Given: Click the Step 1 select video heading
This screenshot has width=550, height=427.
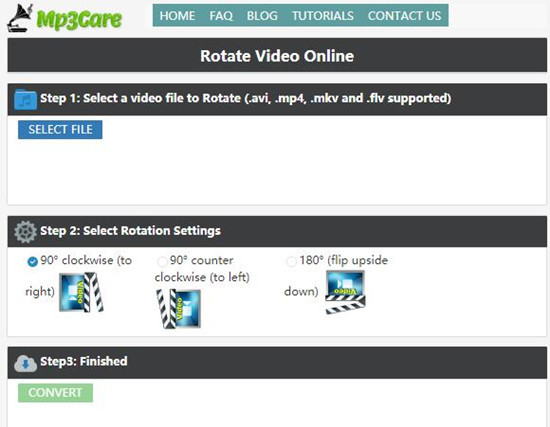Looking at the screenshot, I should 246,98.
